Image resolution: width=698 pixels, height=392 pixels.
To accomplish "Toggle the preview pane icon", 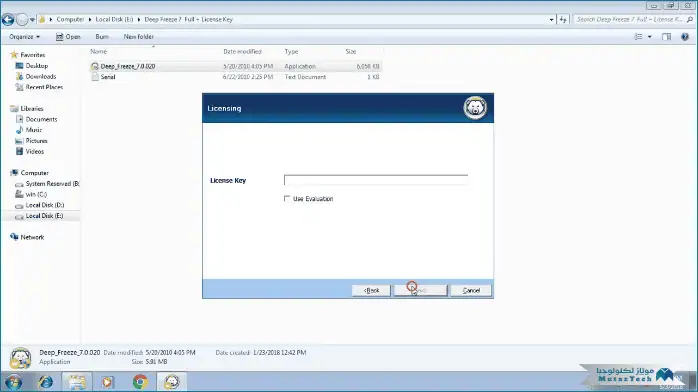I will pyautogui.click(x=666, y=37).
